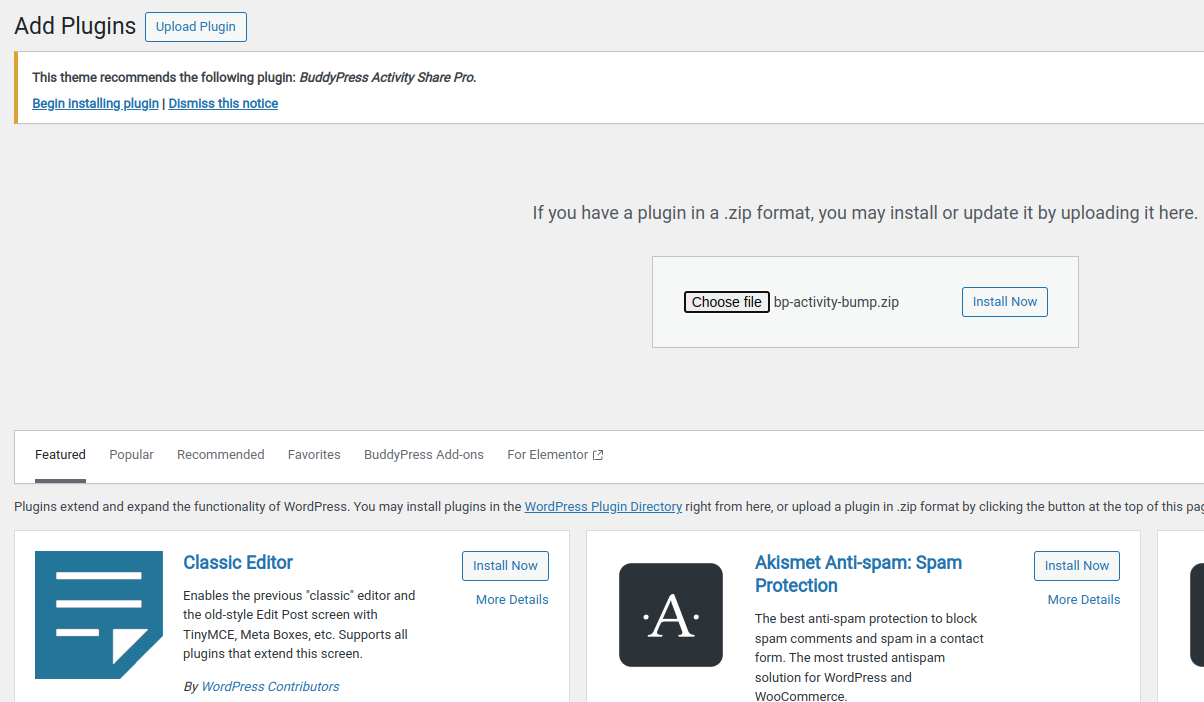
Task: Switch to the Popular plugins tab
Action: (131, 454)
